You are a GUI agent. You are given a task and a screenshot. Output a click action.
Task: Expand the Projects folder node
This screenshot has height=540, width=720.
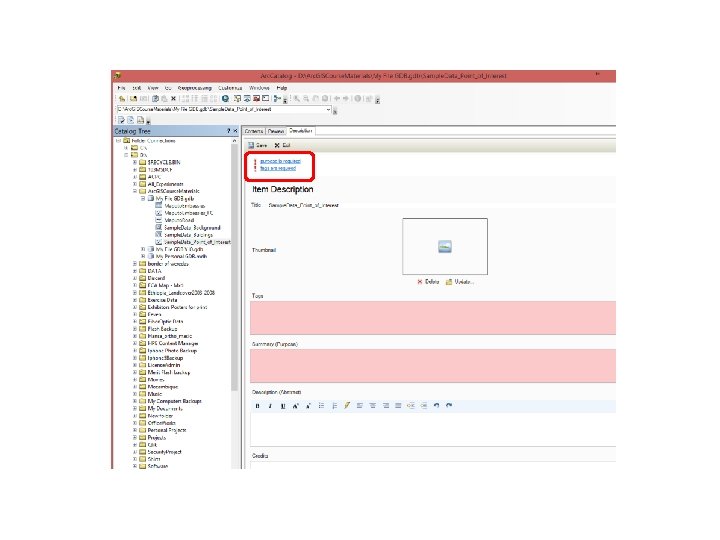[x=135, y=438]
